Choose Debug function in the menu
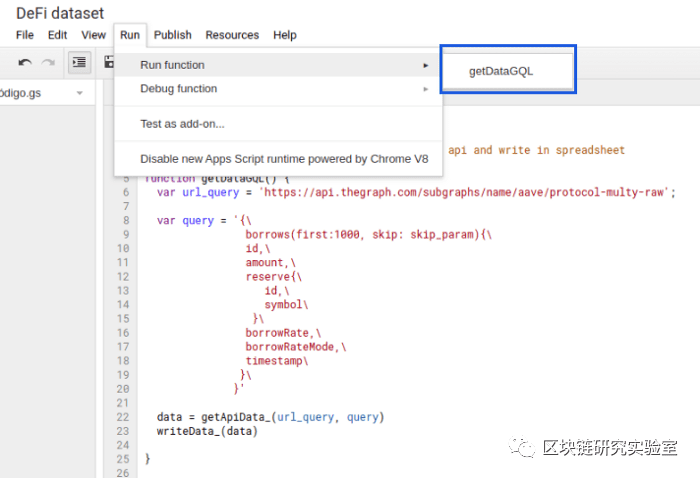The width and height of the screenshot is (700, 478). click(x=278, y=89)
